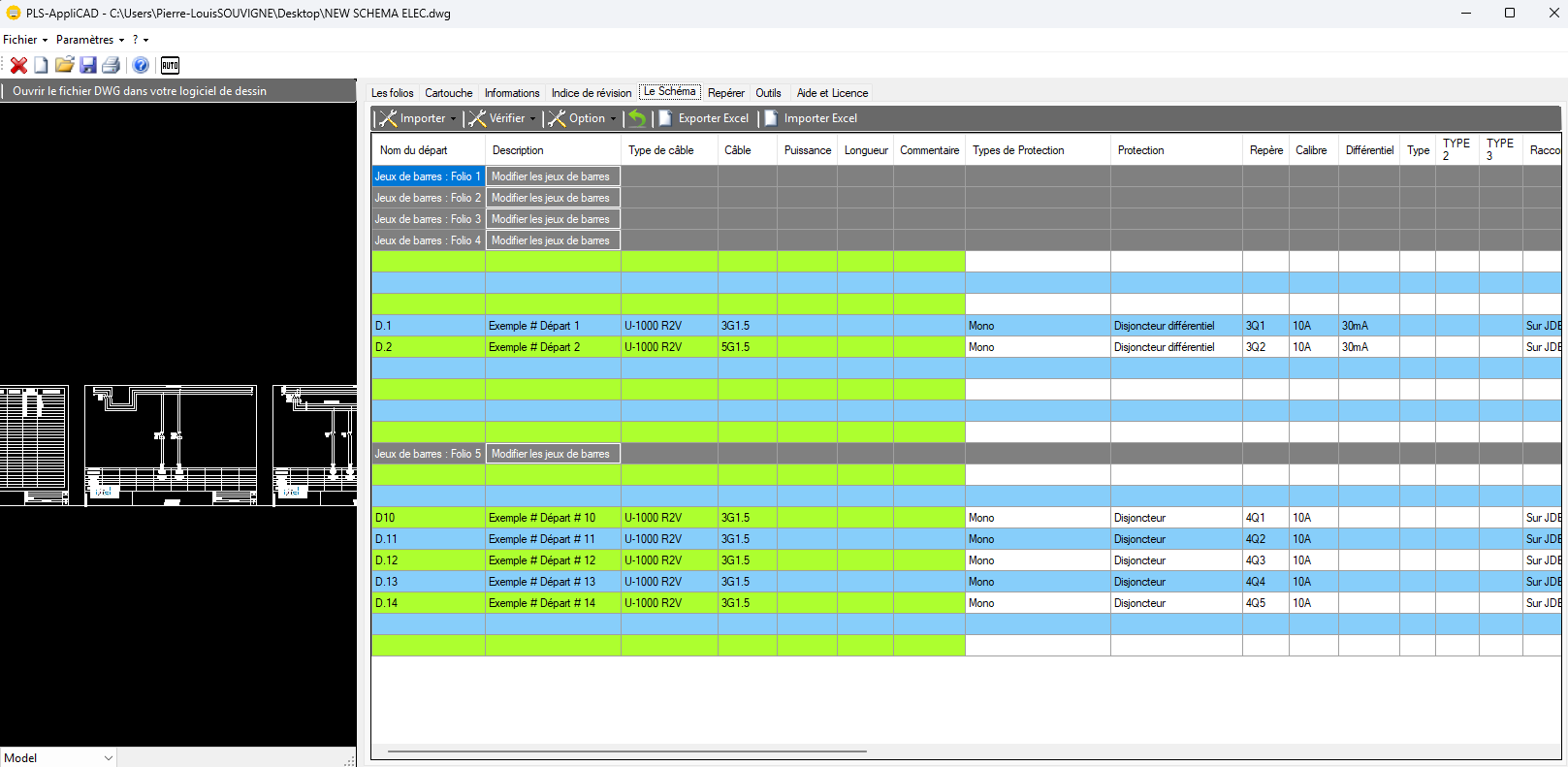Screen dimensions: 1568x767
Task: Open help via the blue question icon
Action: pyautogui.click(x=141, y=65)
